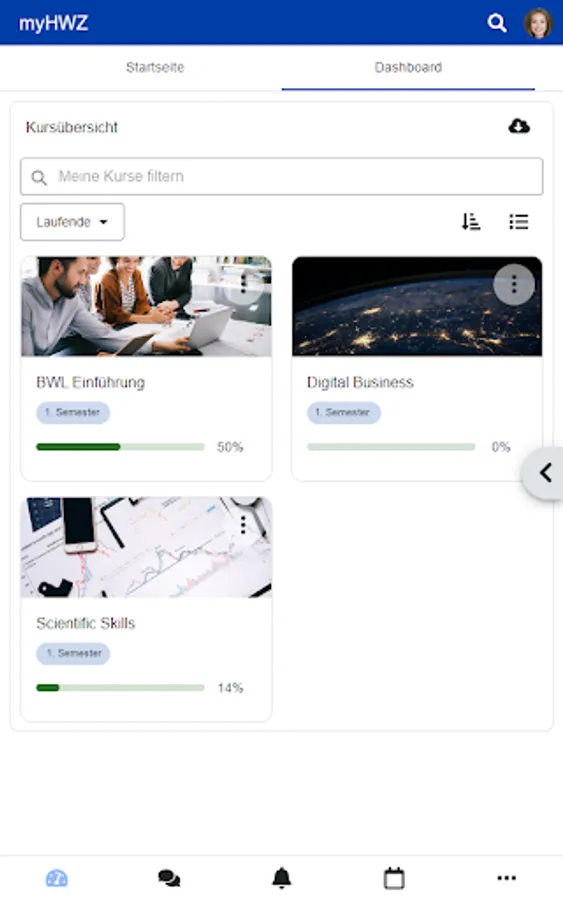Click the Scientific Skills progress bar
Viewport: 563px width, 900px height.
click(121, 688)
